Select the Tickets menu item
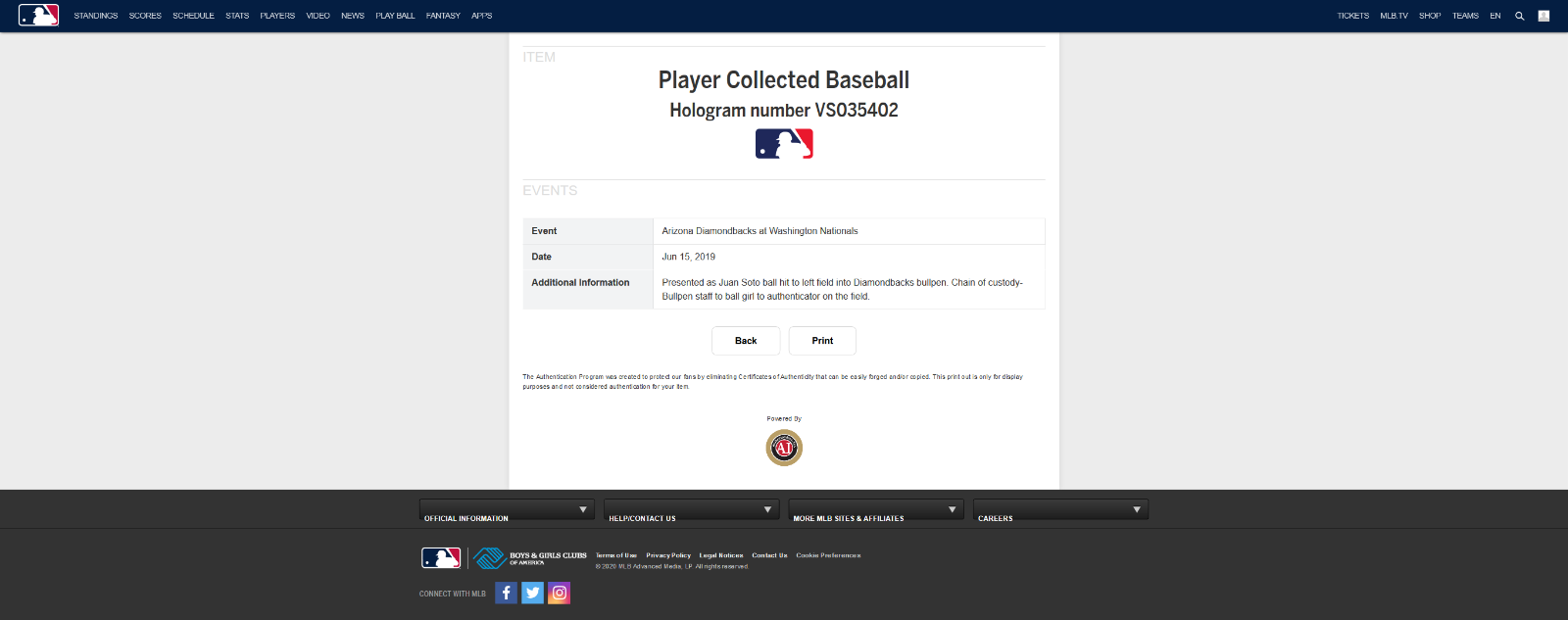This screenshot has height=620, width=1568. click(1352, 16)
